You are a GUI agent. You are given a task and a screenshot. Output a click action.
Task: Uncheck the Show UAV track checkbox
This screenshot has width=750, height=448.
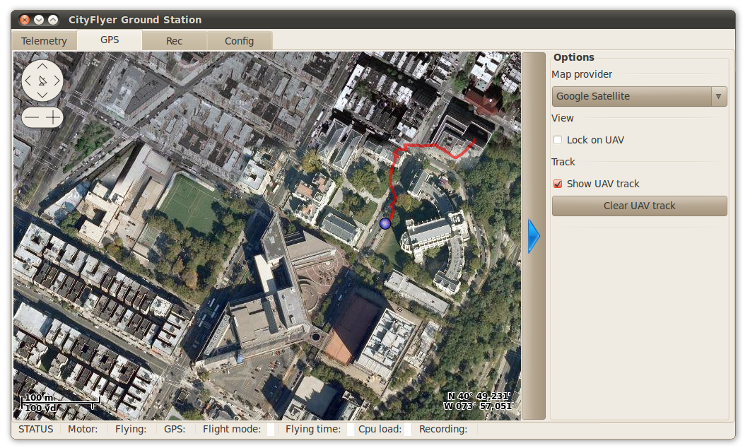point(558,184)
